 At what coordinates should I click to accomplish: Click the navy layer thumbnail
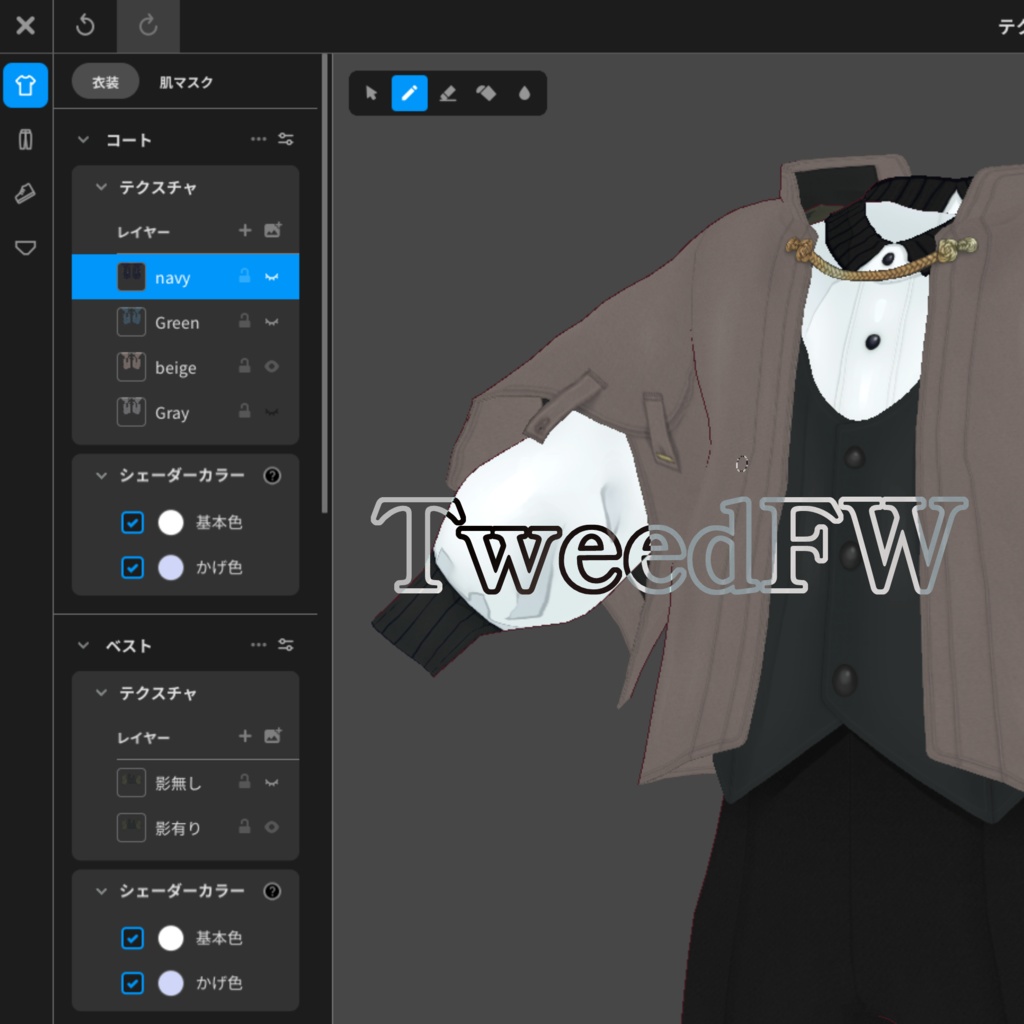[131, 277]
